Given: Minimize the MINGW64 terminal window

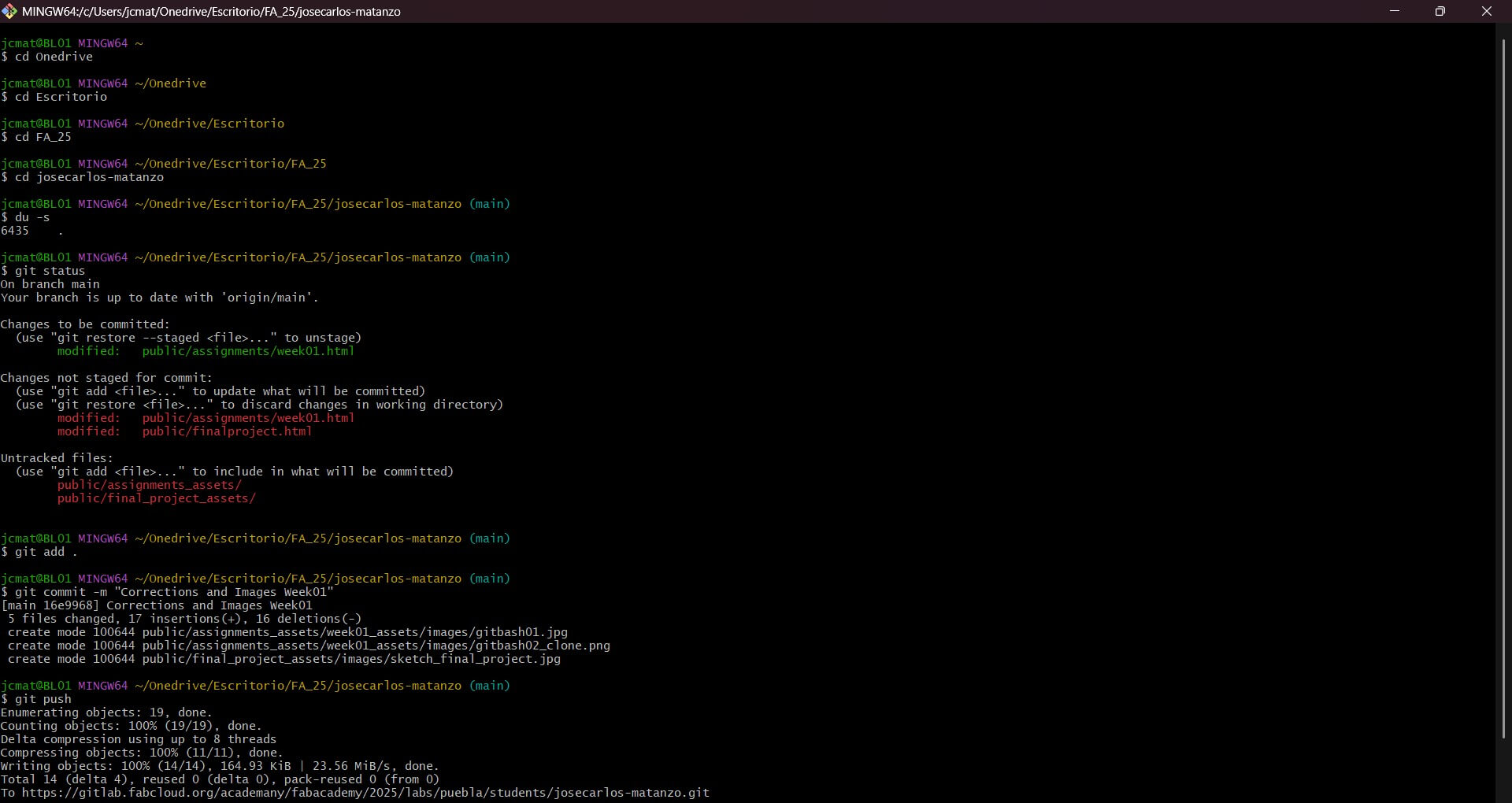Looking at the screenshot, I should coord(1395,11).
